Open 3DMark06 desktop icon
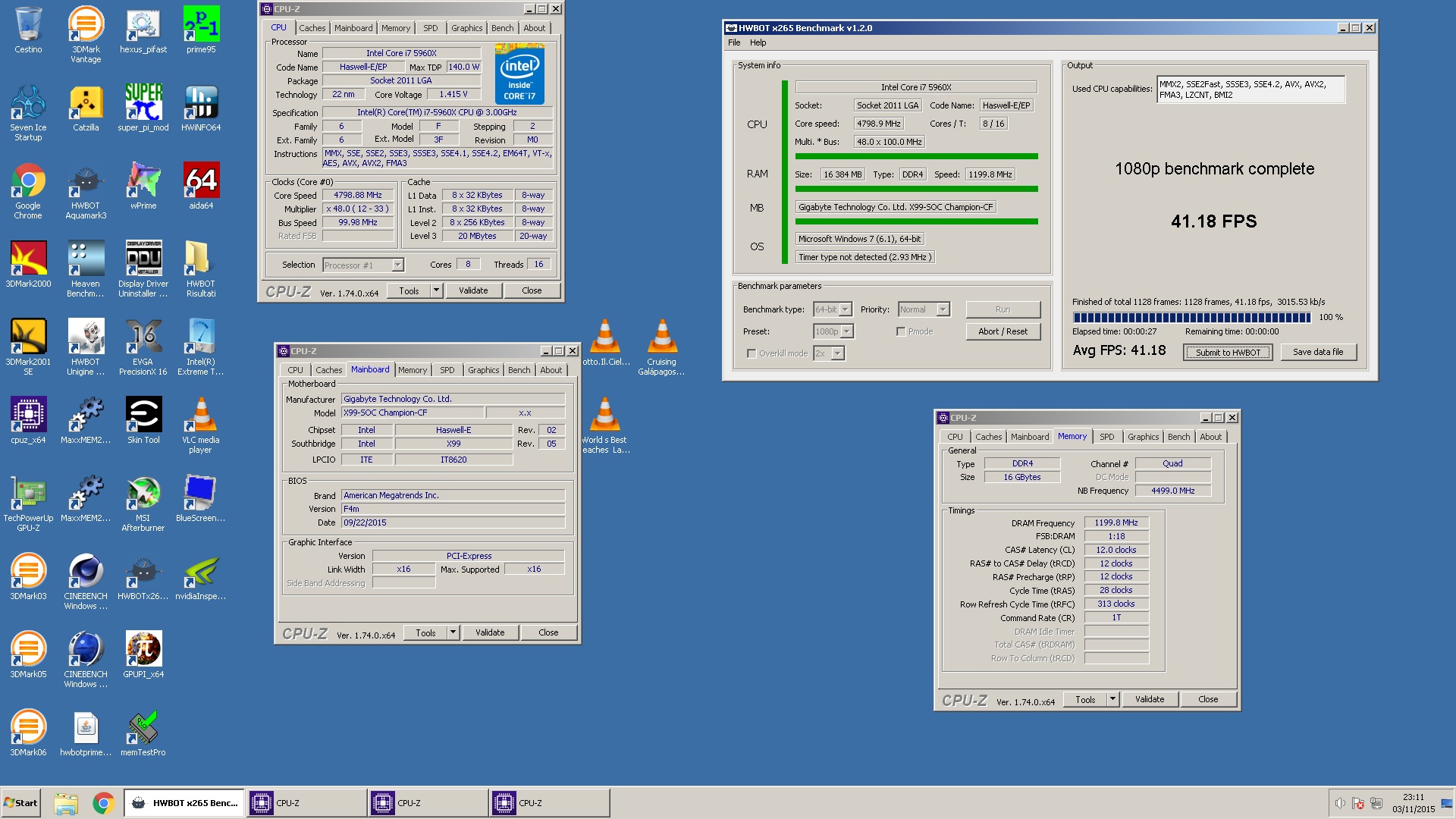 pyautogui.click(x=28, y=733)
